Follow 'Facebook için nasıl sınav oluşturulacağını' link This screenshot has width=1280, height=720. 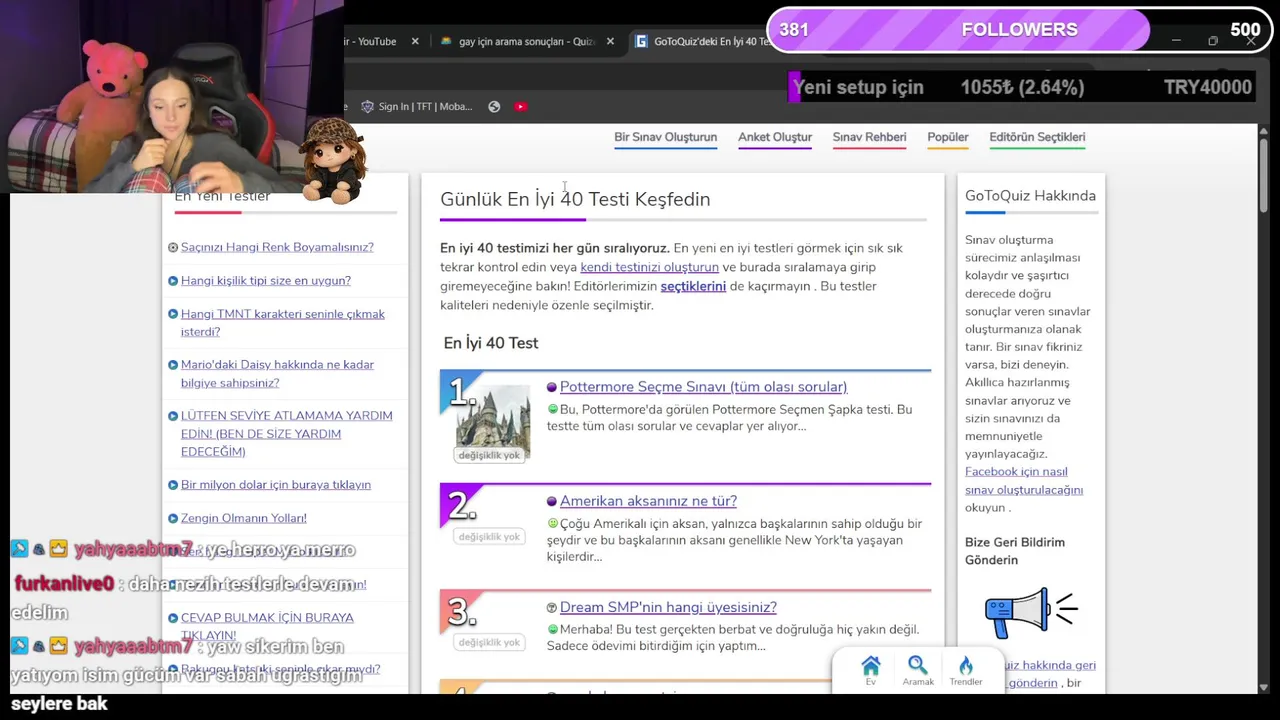pyautogui.click(x=1024, y=481)
